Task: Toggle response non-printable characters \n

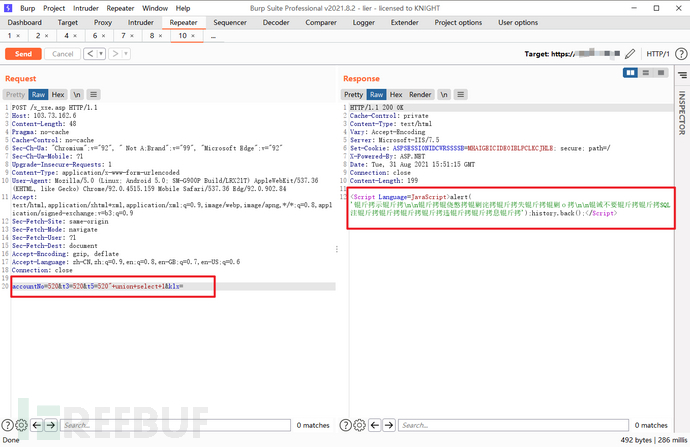Action: (x=444, y=95)
